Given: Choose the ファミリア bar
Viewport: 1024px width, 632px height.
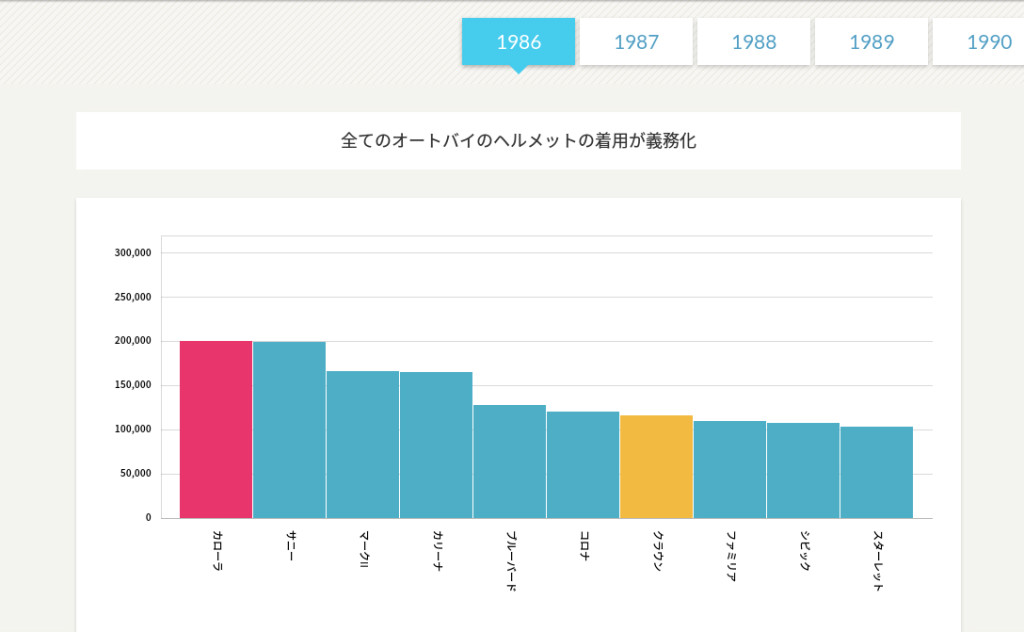Looking at the screenshot, I should (x=729, y=470).
